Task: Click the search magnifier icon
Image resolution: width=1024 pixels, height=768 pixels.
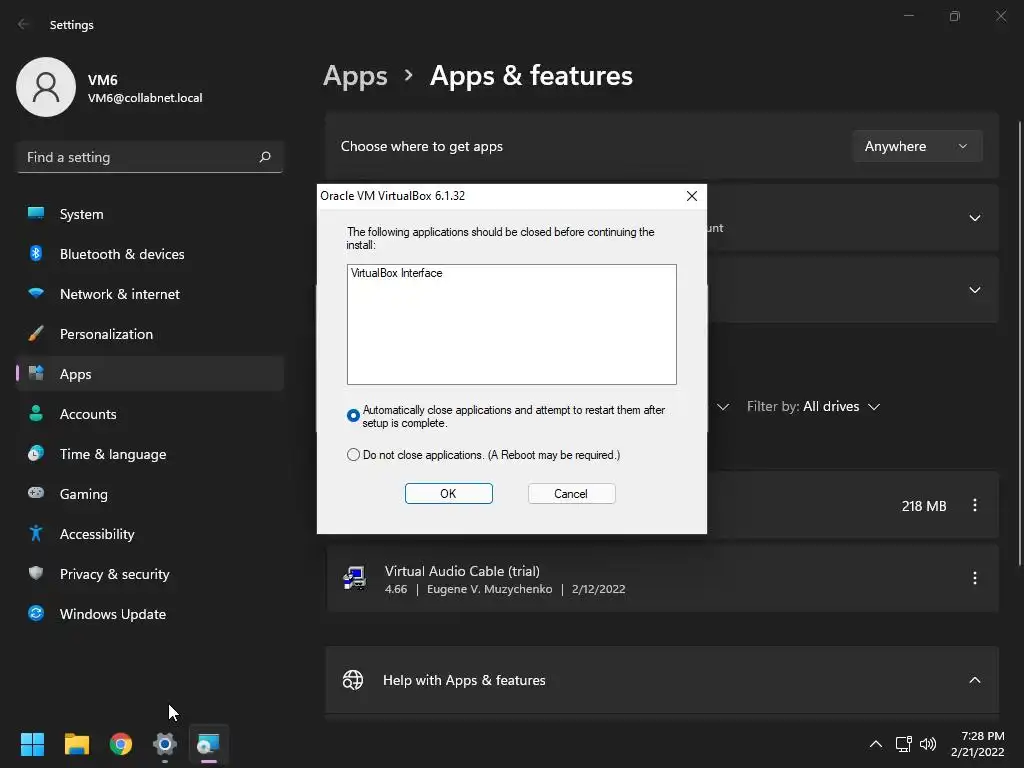Action: (x=265, y=157)
